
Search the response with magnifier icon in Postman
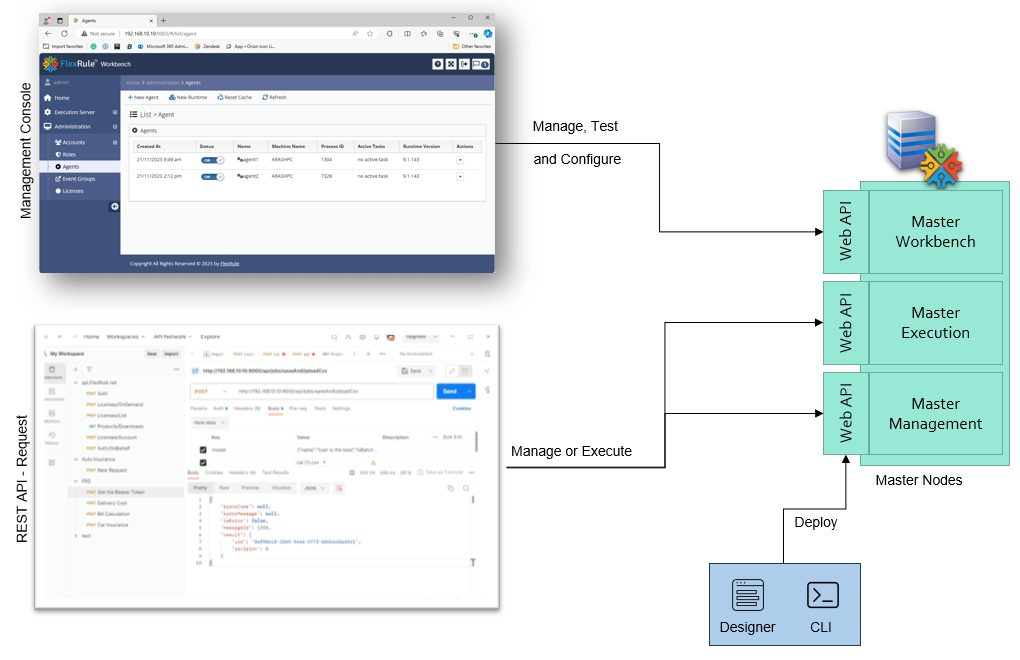[466, 488]
